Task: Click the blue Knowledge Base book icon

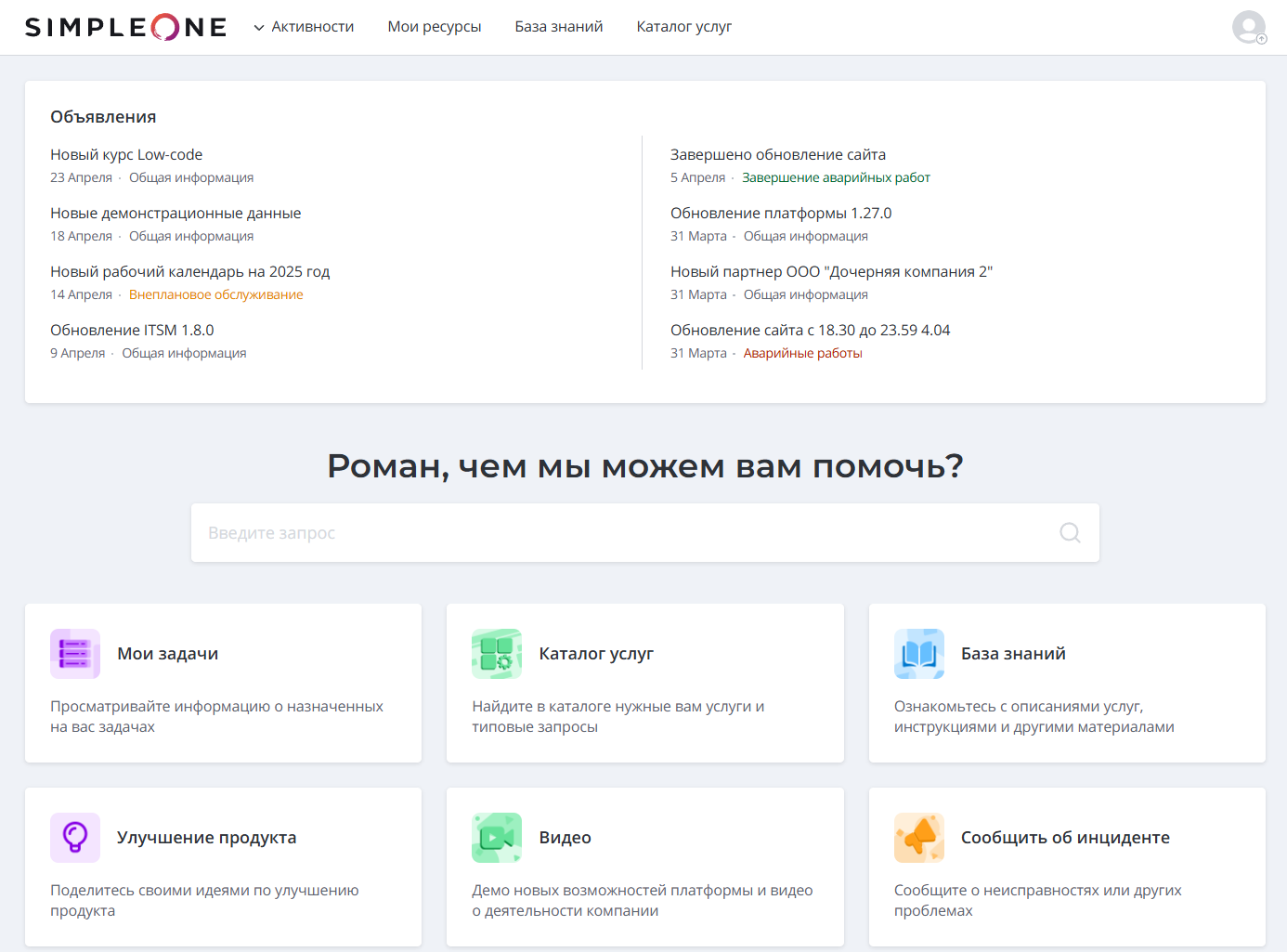Action: coord(918,654)
